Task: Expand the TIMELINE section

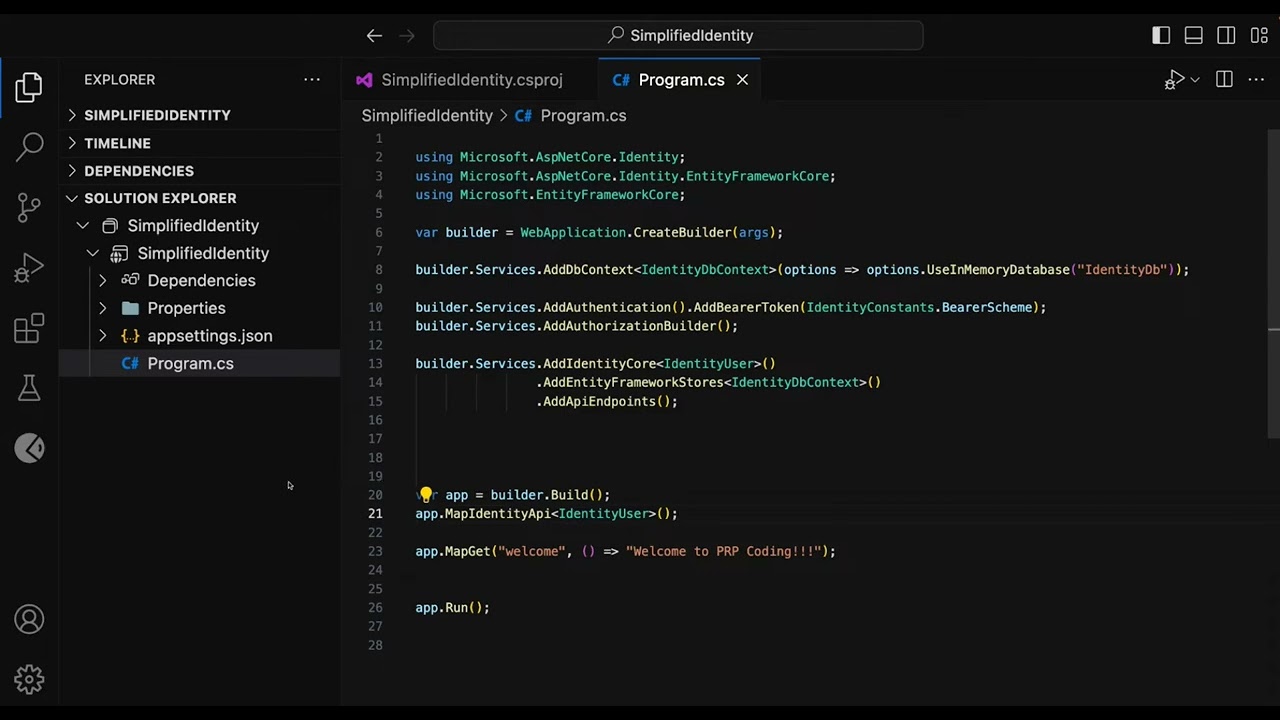Action: (200, 143)
